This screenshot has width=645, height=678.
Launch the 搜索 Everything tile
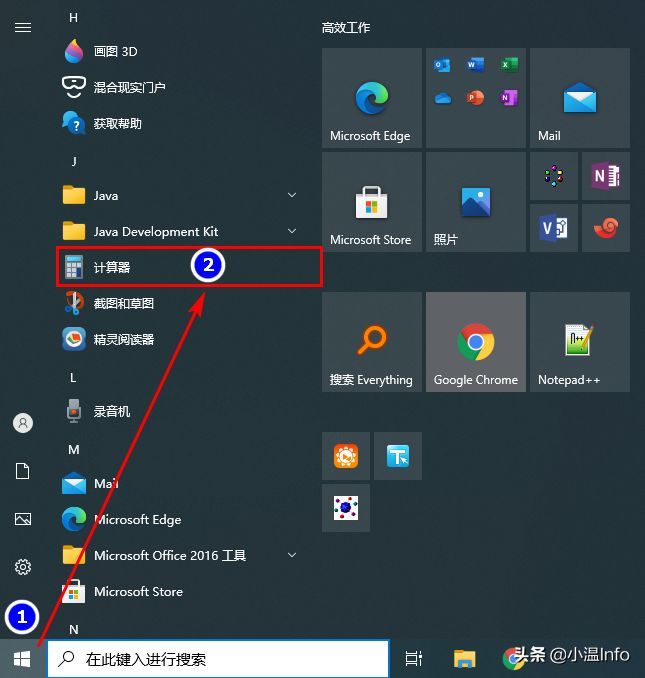372,342
